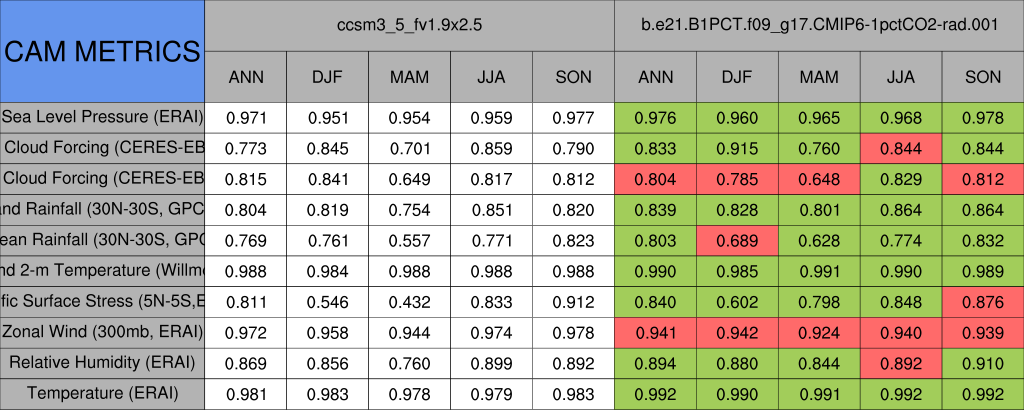Click the red cell showing 0.924
Image resolution: width=1024 pixels, height=410 pixels.
[819, 332]
